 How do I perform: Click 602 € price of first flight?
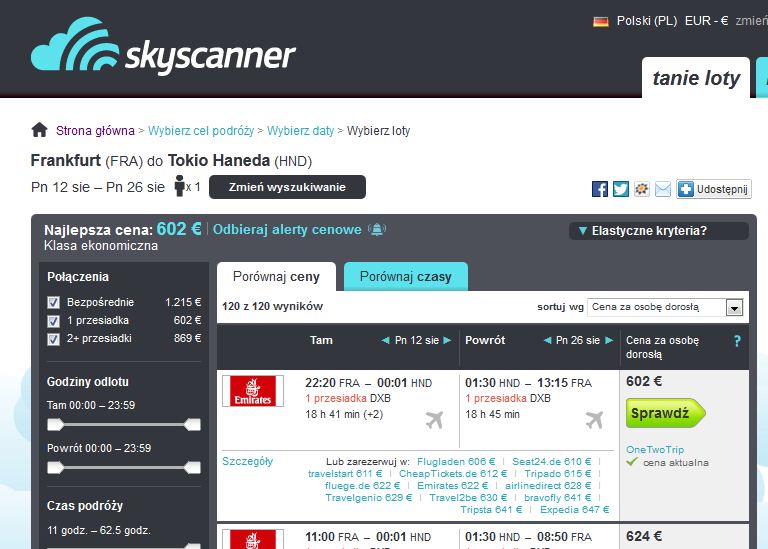(x=644, y=382)
